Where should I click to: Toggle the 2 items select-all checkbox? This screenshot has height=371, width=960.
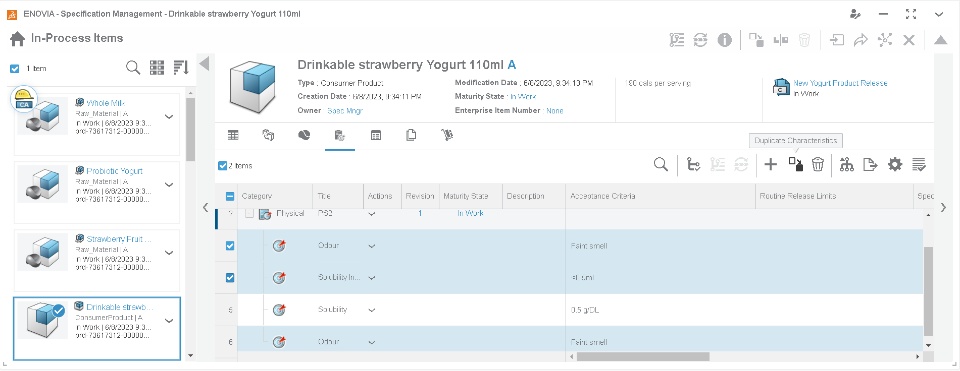click(x=223, y=165)
